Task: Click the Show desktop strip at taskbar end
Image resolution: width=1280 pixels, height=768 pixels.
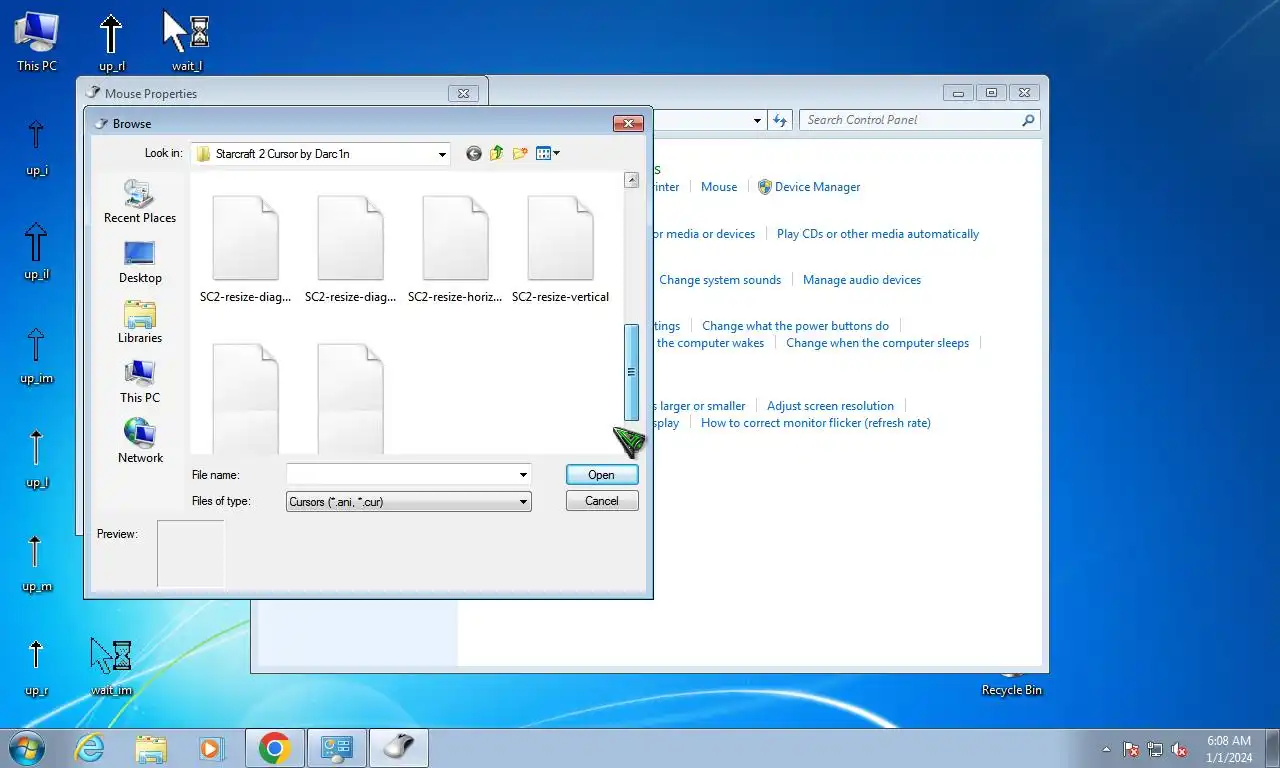Action: (1272, 748)
